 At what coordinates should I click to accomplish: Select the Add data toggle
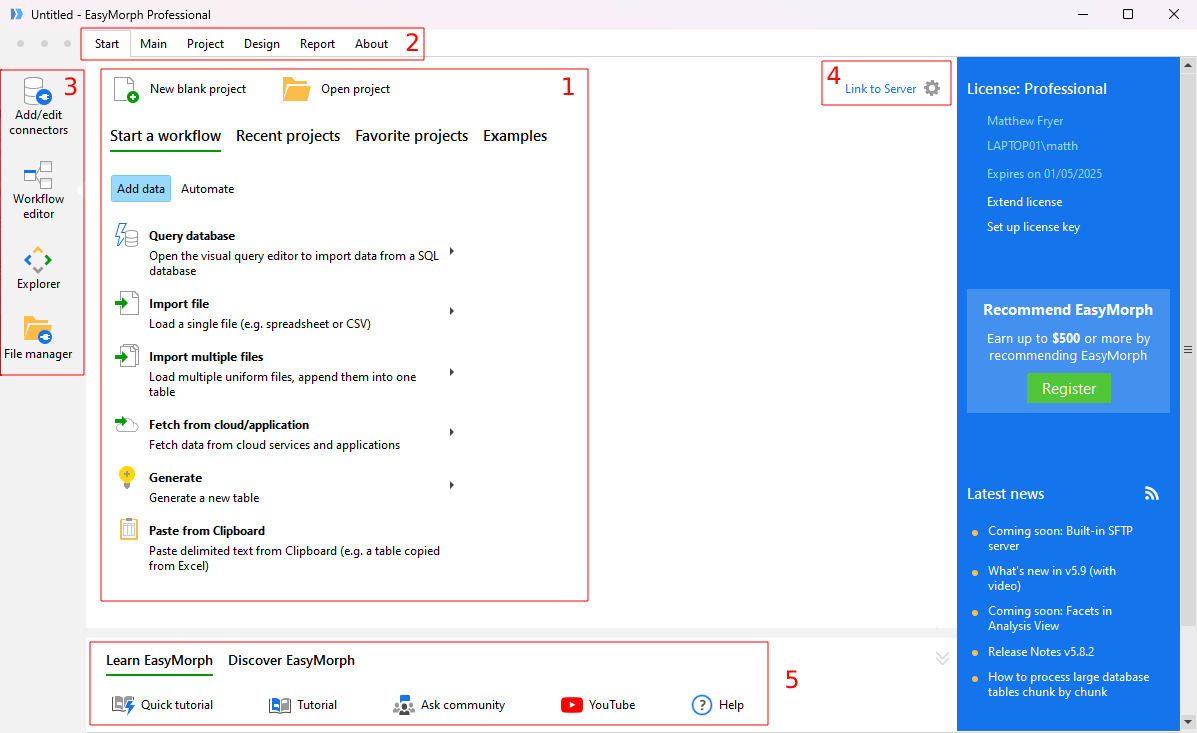pos(140,189)
